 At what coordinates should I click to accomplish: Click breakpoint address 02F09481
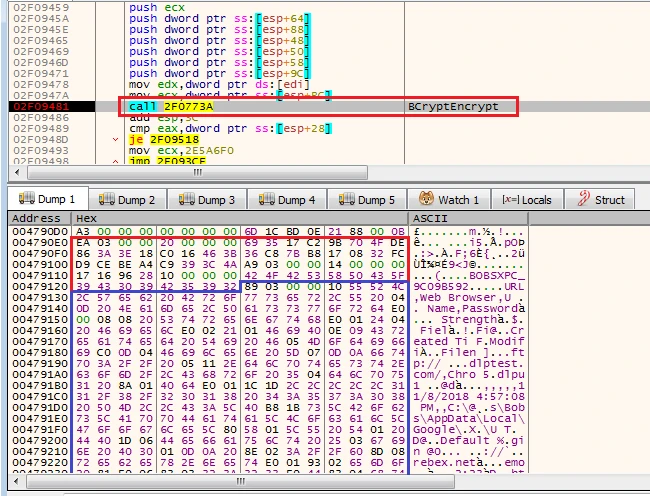pos(41,106)
